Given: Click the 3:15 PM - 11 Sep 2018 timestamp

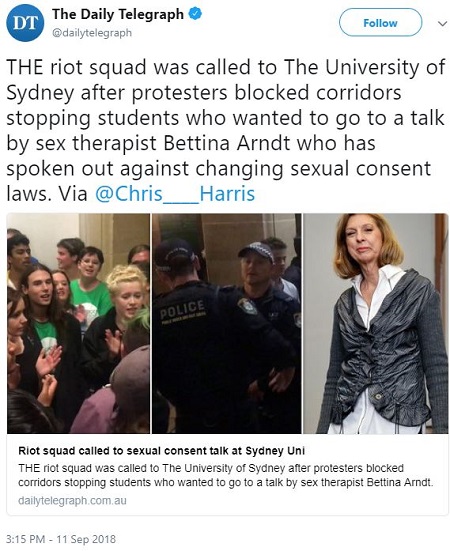Looking at the screenshot, I should tap(61, 539).
